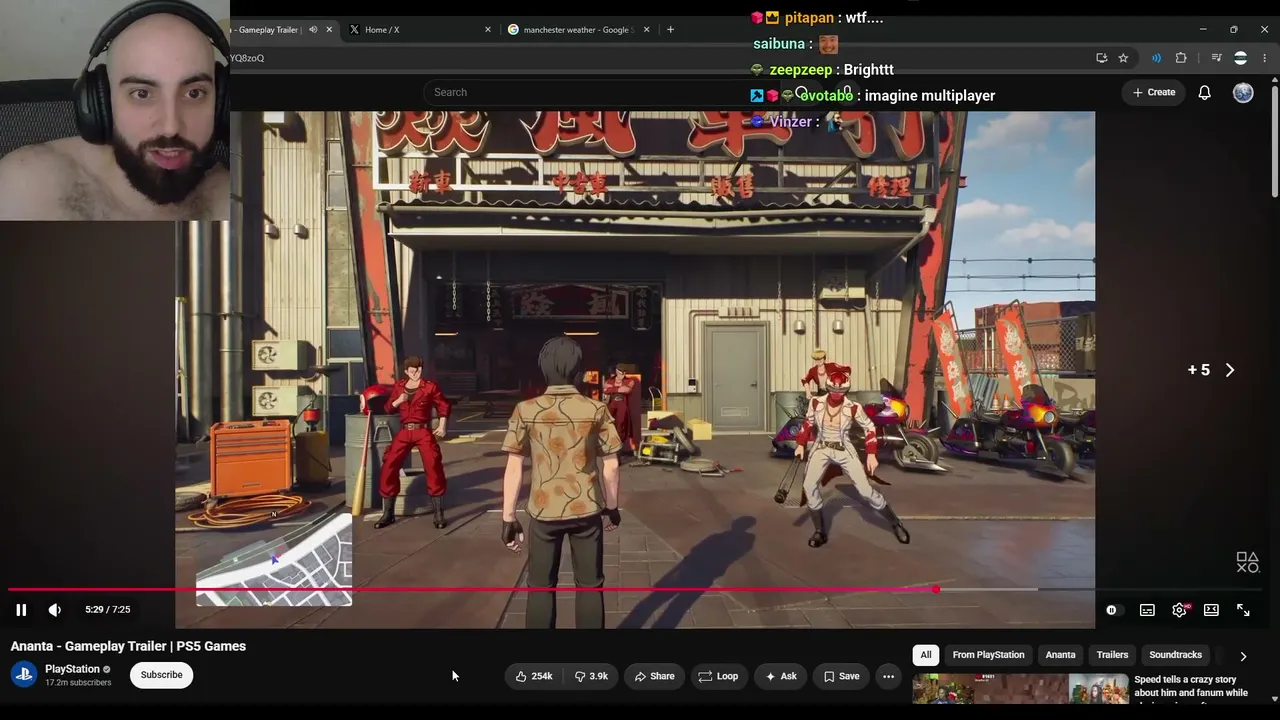This screenshot has height=720, width=1280.
Task: Open a new browser tab
Action: click(x=670, y=30)
